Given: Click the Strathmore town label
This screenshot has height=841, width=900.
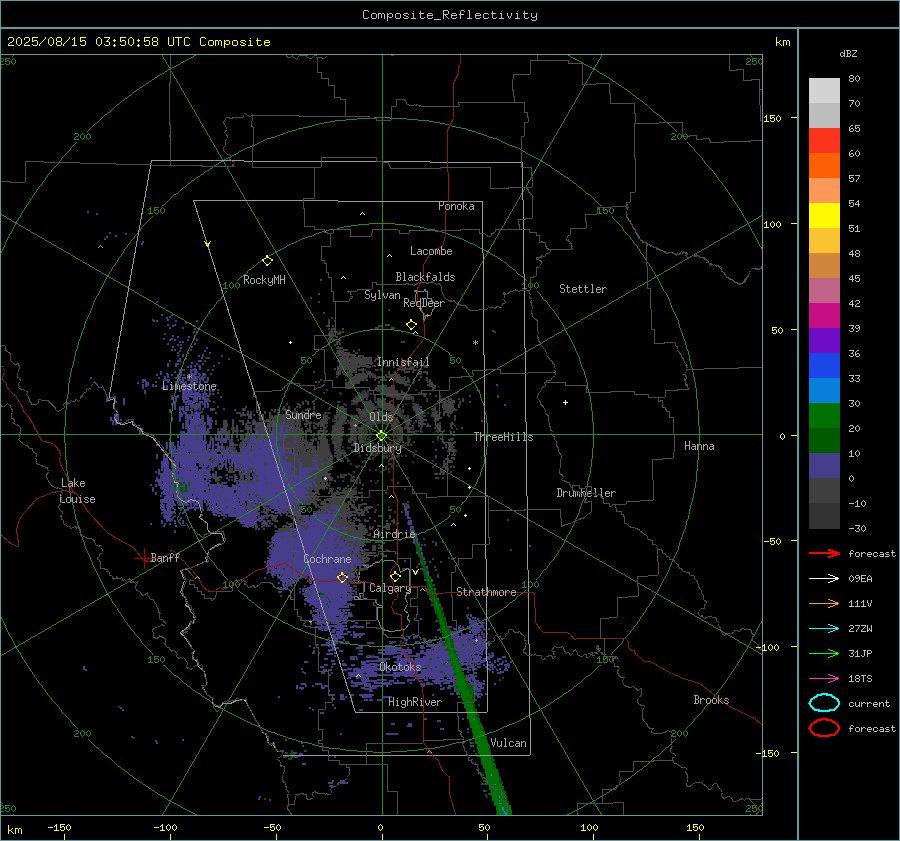Looking at the screenshot, I should coord(486,592).
